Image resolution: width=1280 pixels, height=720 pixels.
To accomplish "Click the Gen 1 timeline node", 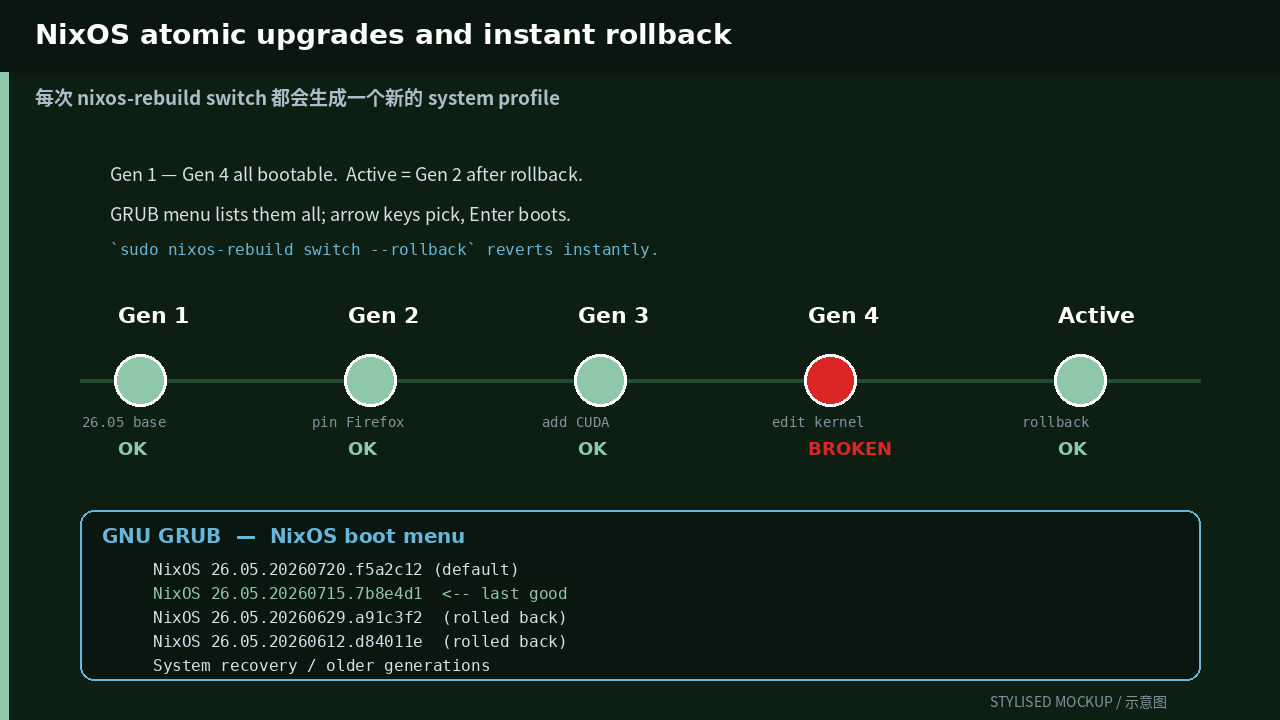I will coord(140,380).
